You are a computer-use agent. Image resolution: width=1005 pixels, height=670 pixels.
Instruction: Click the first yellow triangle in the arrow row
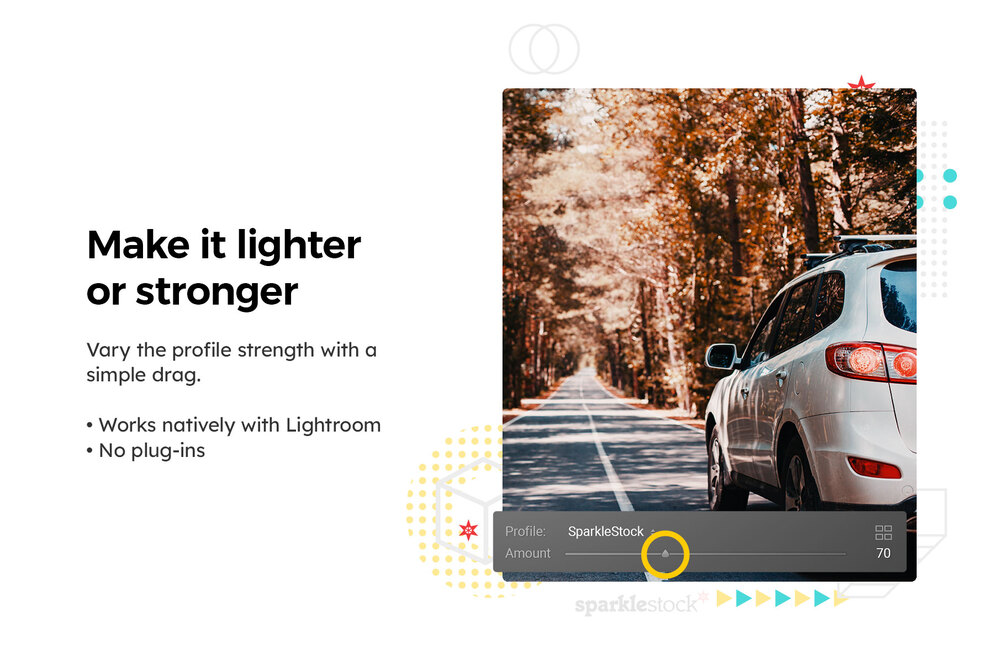point(724,598)
